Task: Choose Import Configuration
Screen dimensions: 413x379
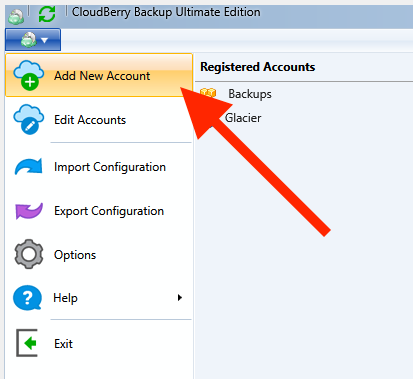Action: click(99, 167)
